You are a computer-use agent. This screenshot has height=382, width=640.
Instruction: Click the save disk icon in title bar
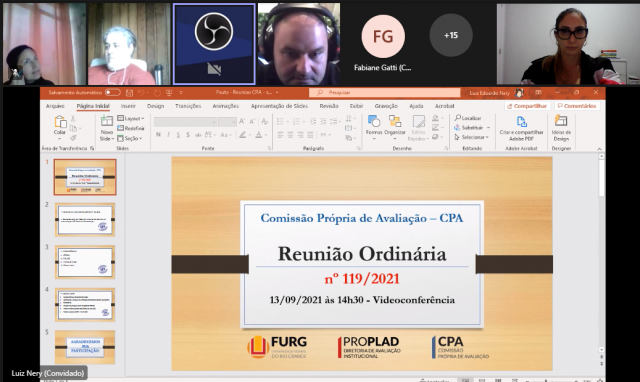[x=129, y=93]
